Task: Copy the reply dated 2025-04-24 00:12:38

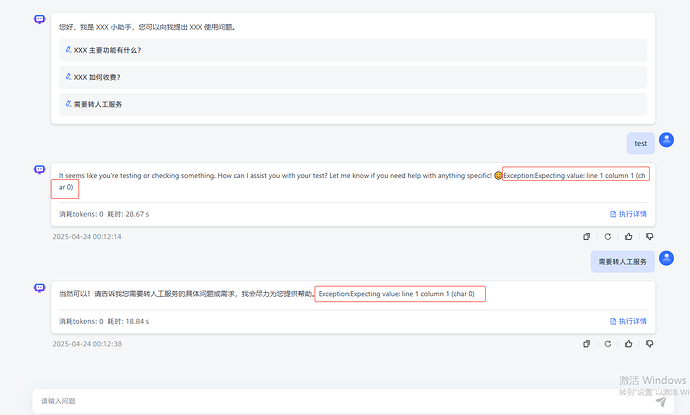Action: pyautogui.click(x=587, y=344)
